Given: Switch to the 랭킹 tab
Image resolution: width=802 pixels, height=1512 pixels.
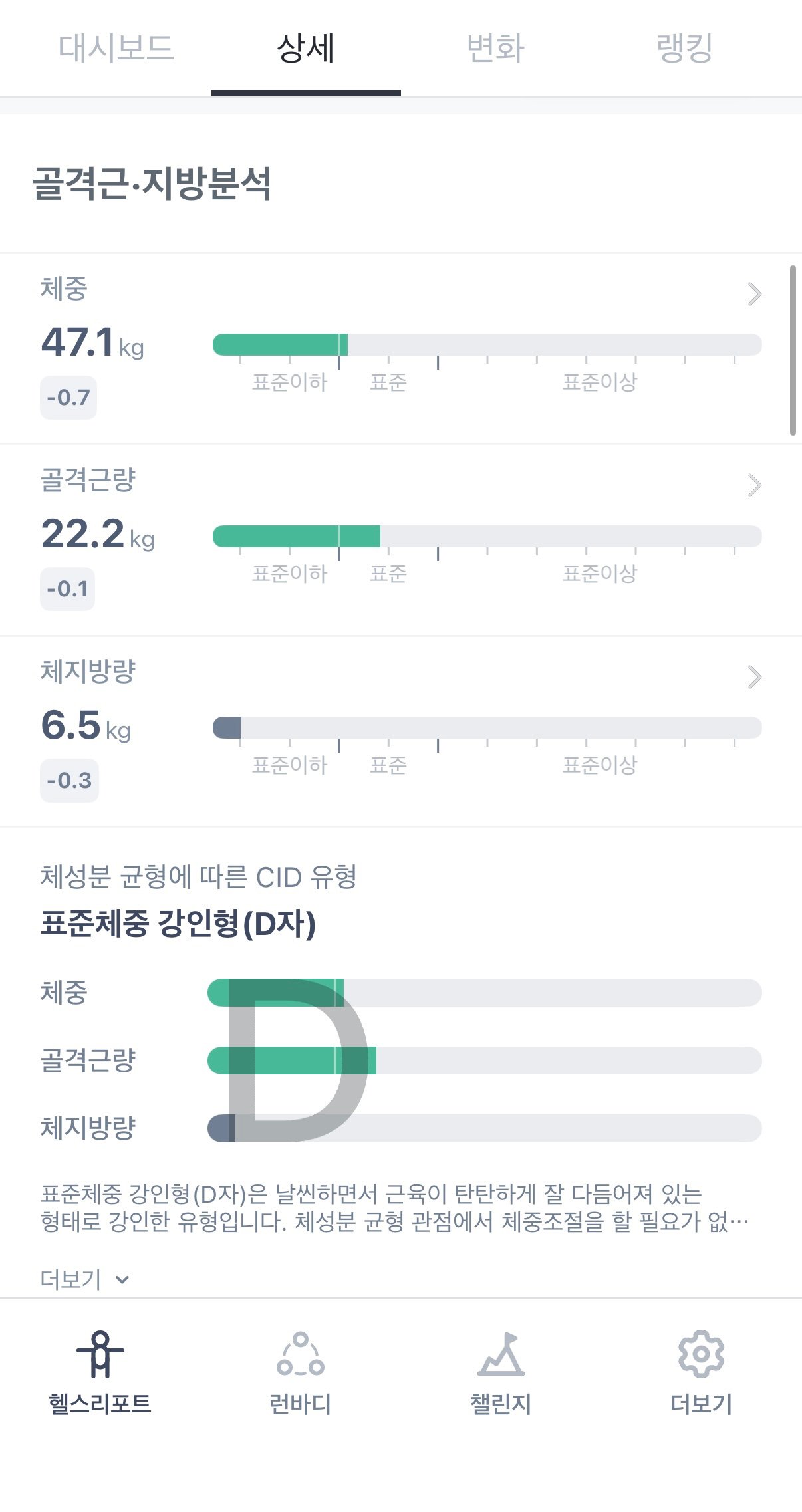Looking at the screenshot, I should pyautogui.click(x=684, y=48).
